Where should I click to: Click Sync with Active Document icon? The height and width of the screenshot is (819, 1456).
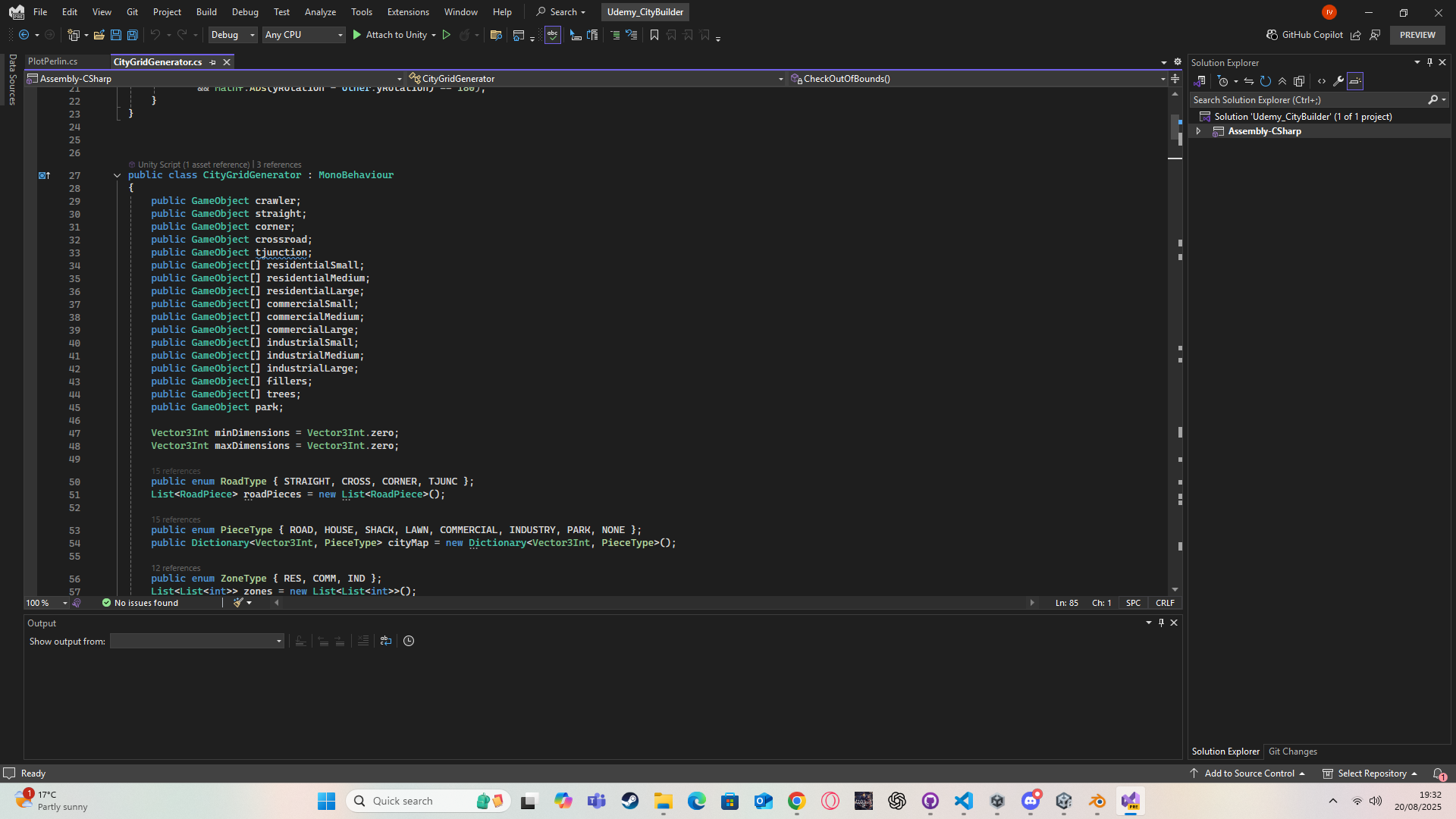click(x=1249, y=81)
